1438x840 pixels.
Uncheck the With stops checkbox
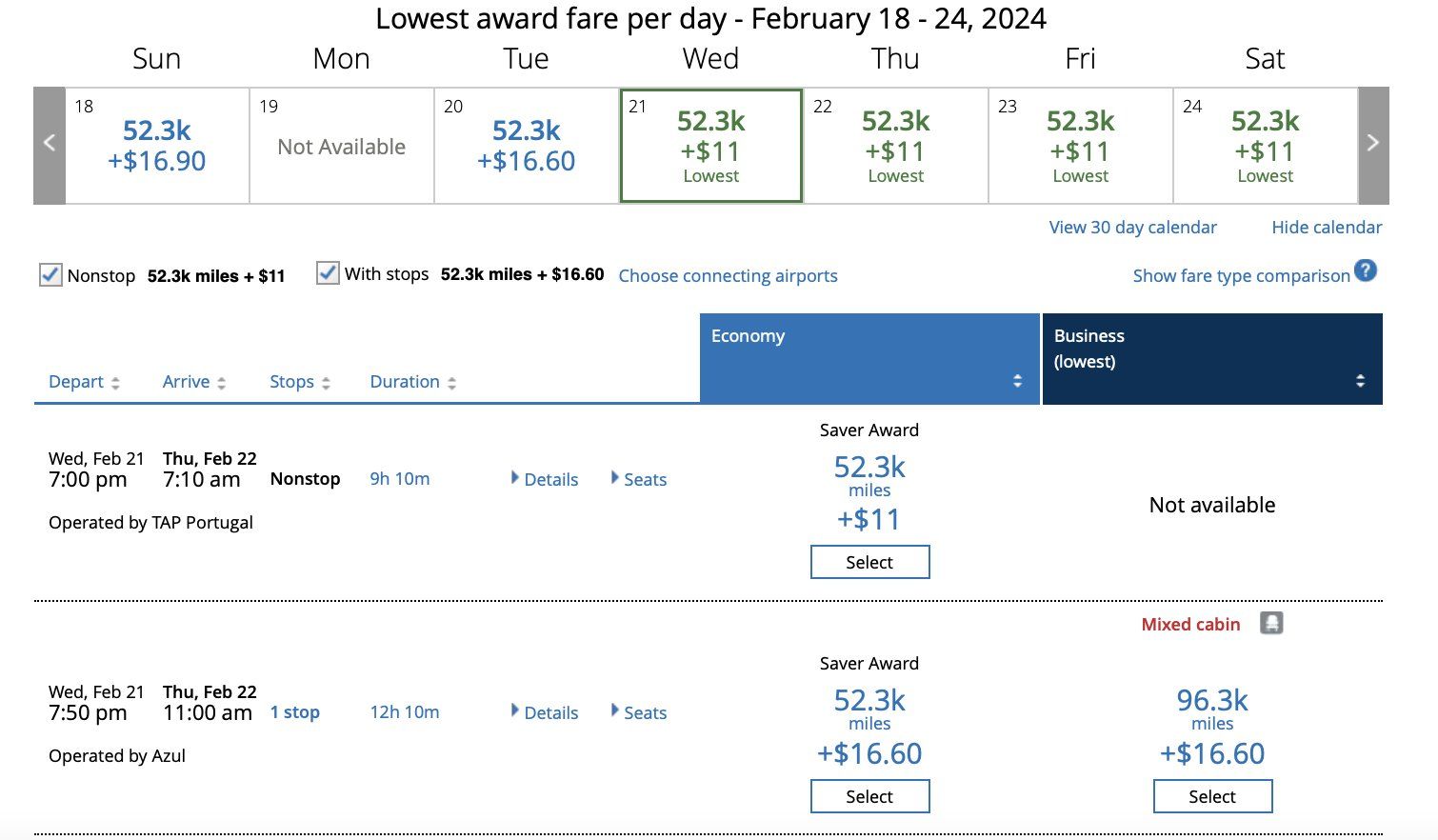[x=328, y=274]
